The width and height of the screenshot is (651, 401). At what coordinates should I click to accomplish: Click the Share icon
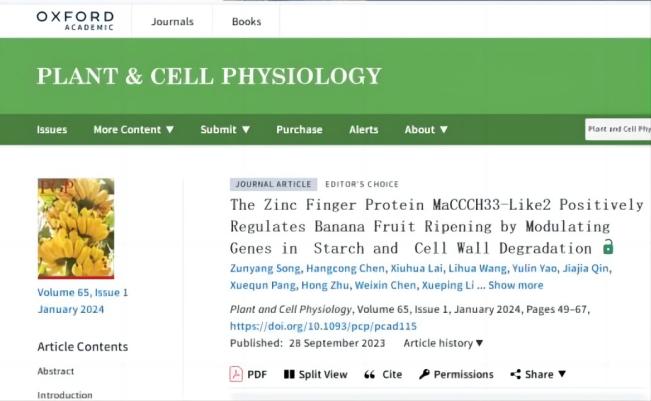(x=516, y=374)
